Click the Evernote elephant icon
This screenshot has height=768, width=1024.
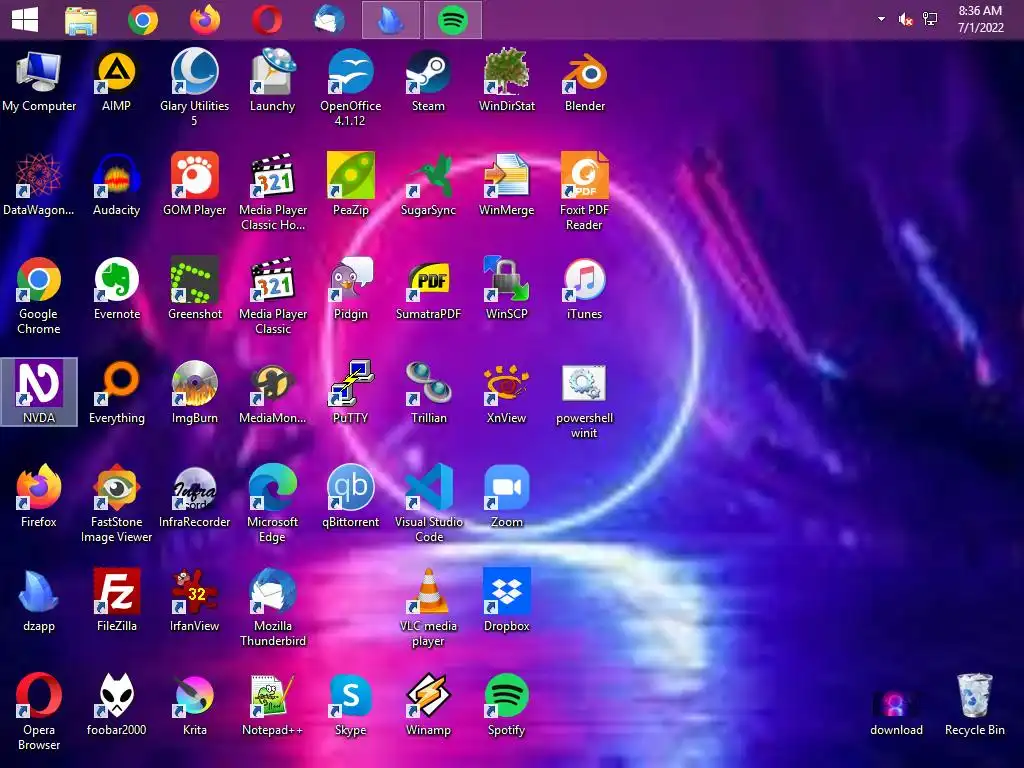coord(116,280)
